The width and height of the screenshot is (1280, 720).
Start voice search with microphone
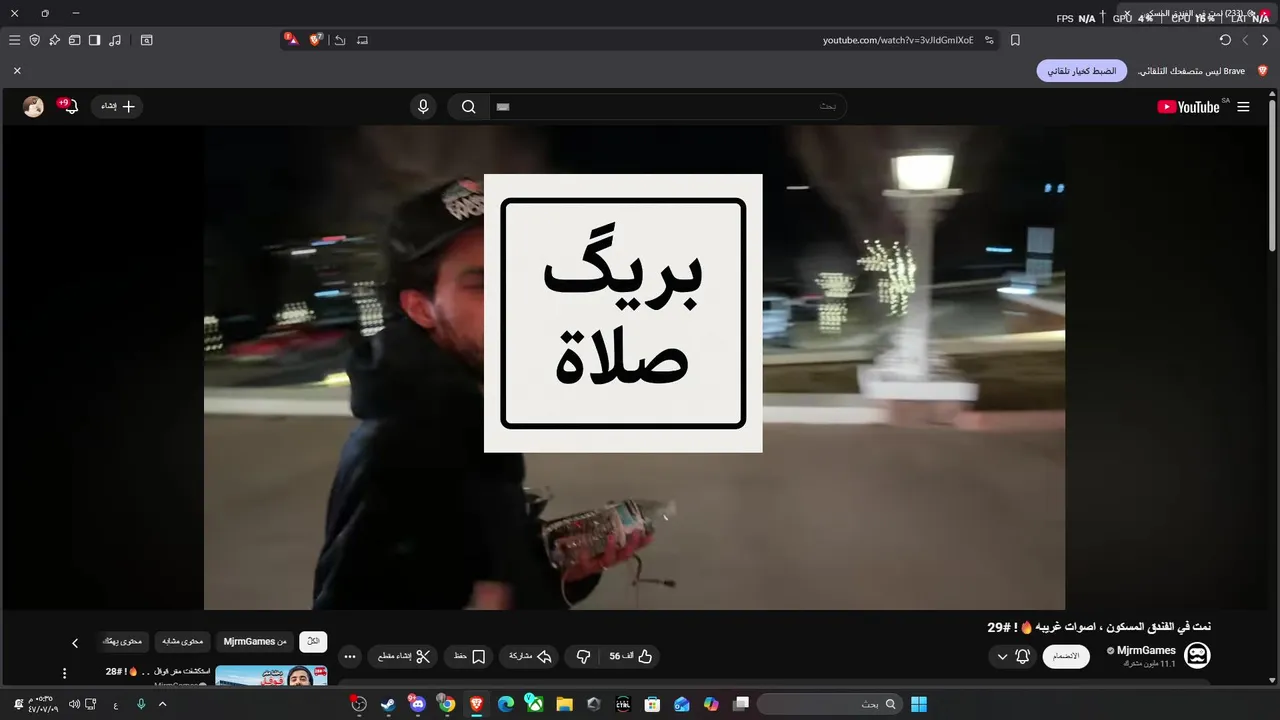[423, 106]
